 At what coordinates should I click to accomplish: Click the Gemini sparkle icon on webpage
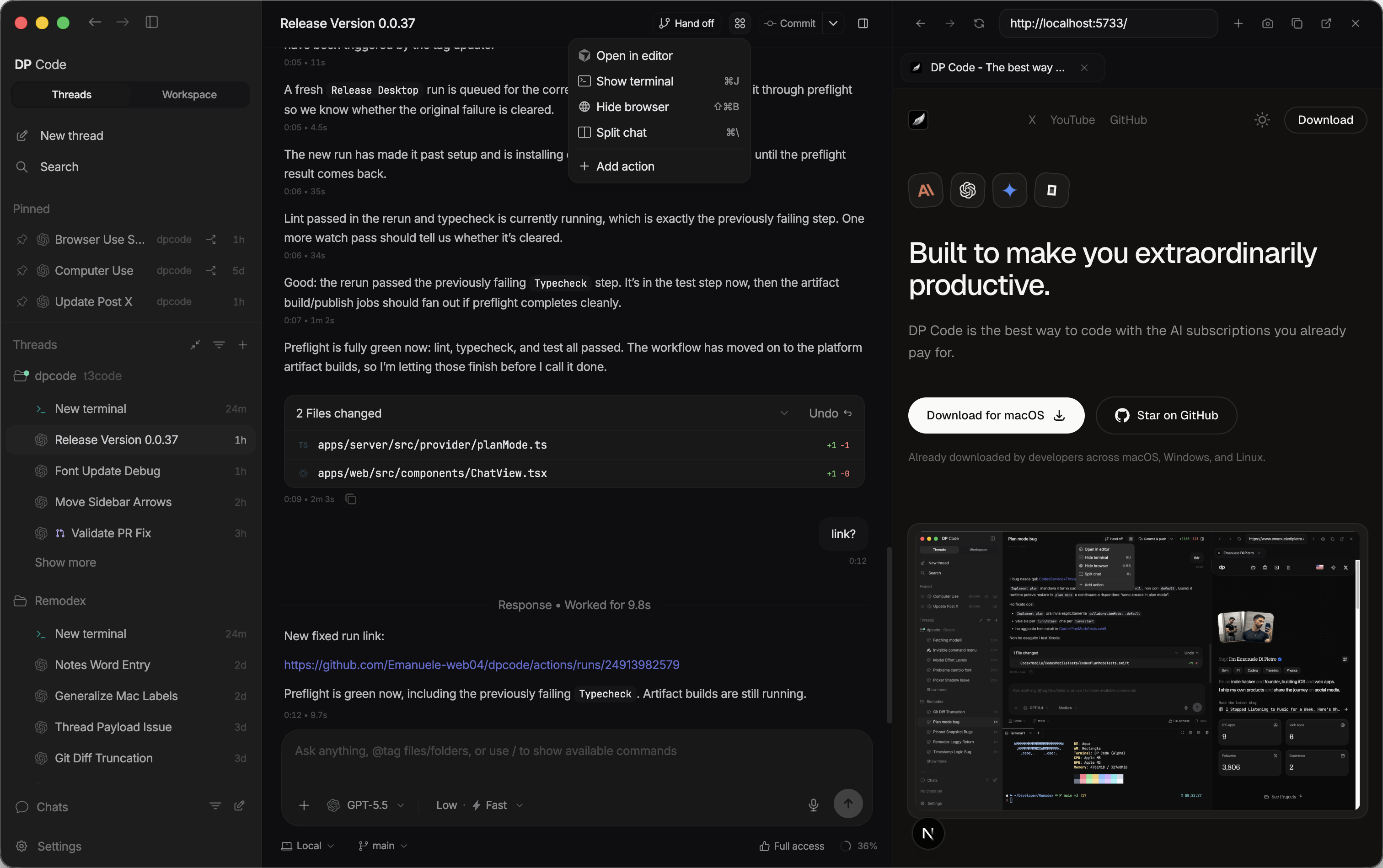[1009, 190]
